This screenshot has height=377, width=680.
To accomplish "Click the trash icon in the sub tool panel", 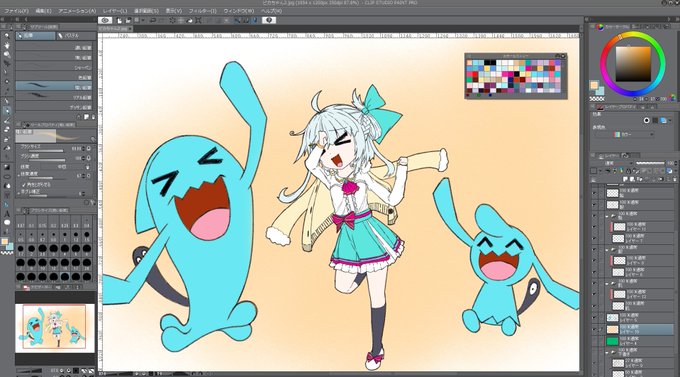I will tap(93, 117).
